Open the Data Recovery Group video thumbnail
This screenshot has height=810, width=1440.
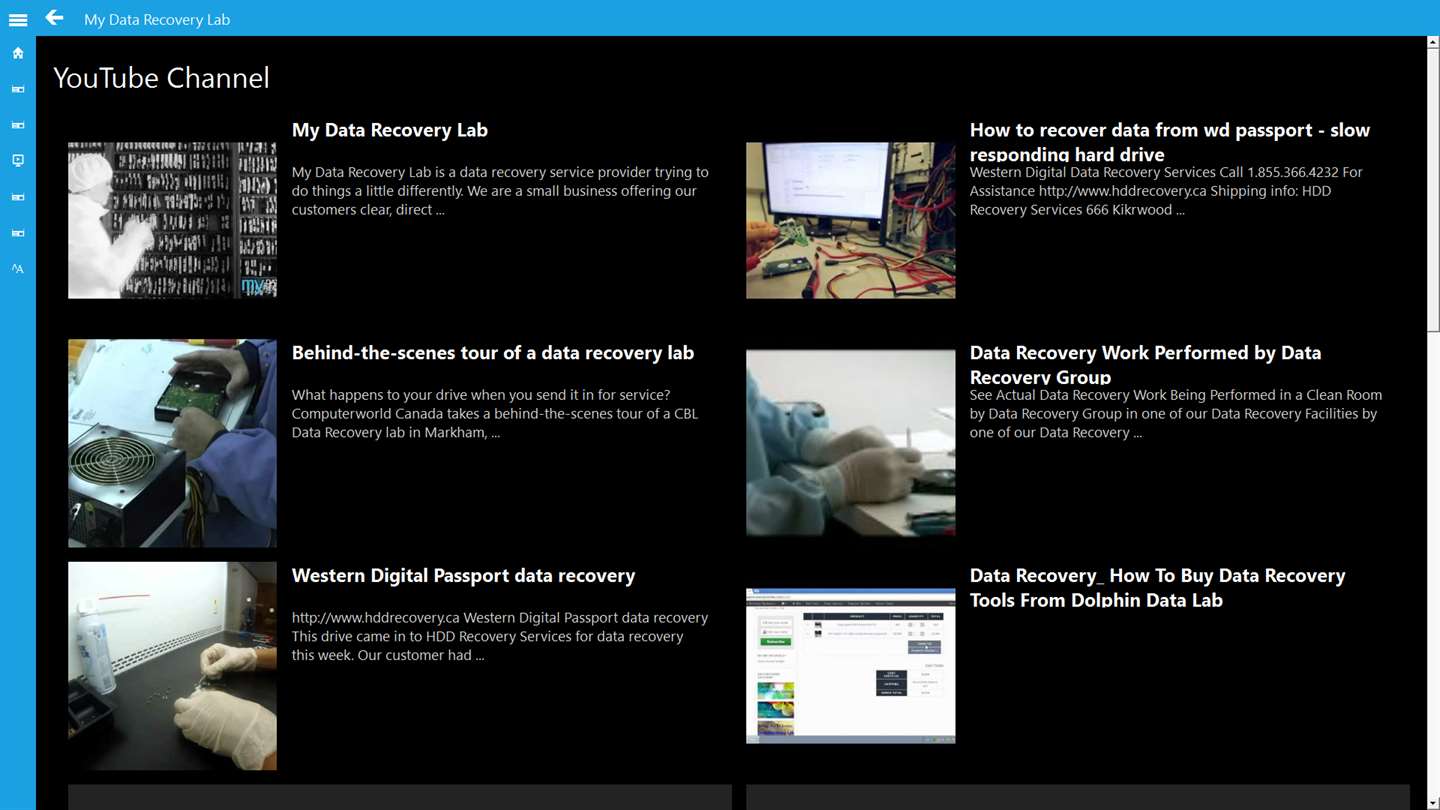850,443
